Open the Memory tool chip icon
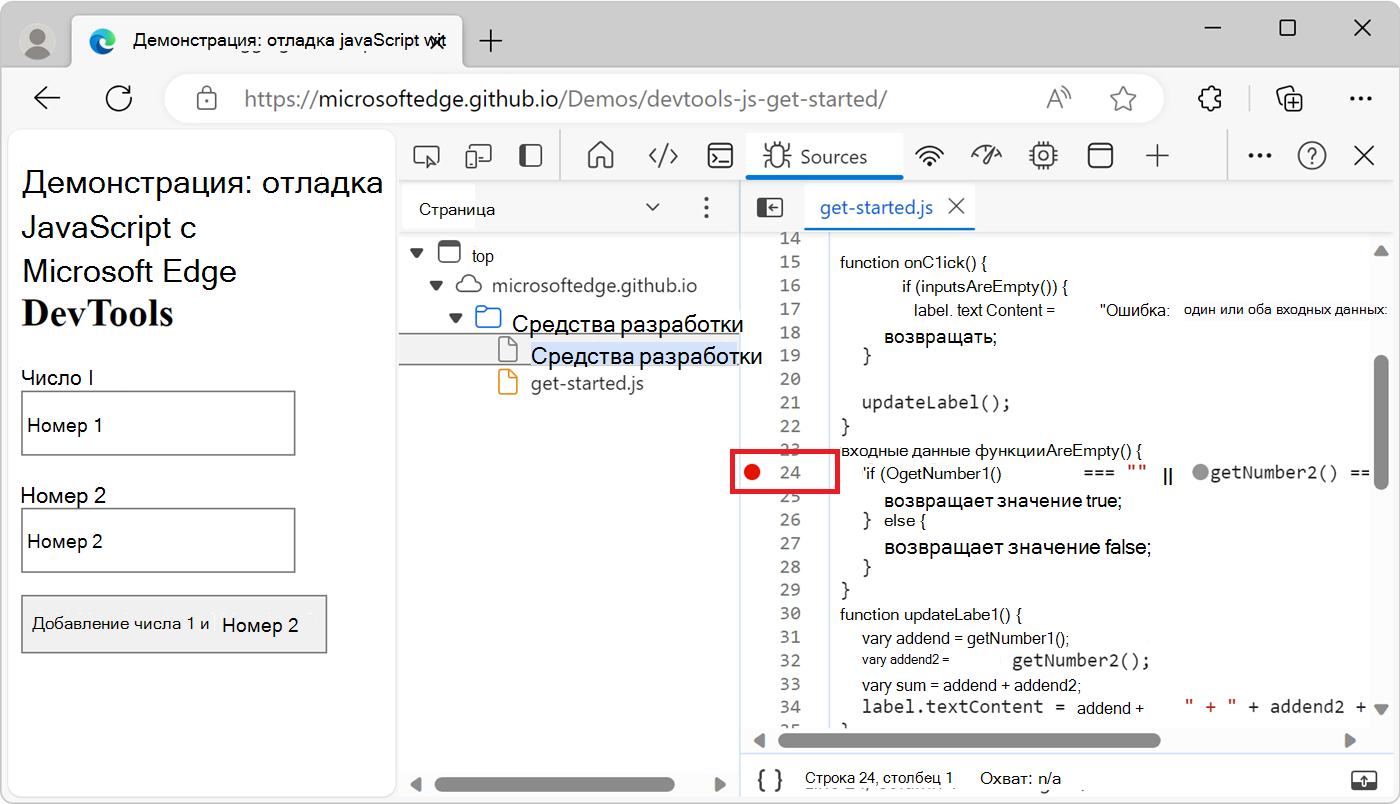 (1043, 156)
